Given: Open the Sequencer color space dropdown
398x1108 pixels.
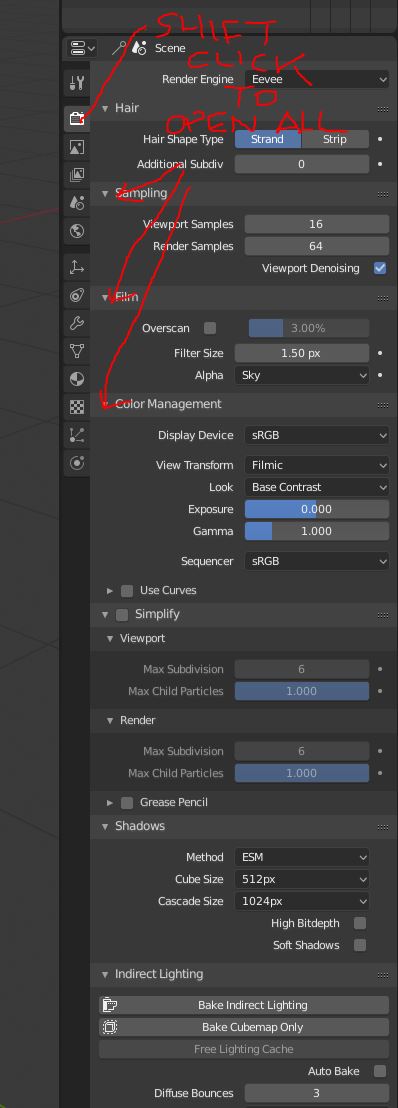Looking at the screenshot, I should [x=317, y=561].
